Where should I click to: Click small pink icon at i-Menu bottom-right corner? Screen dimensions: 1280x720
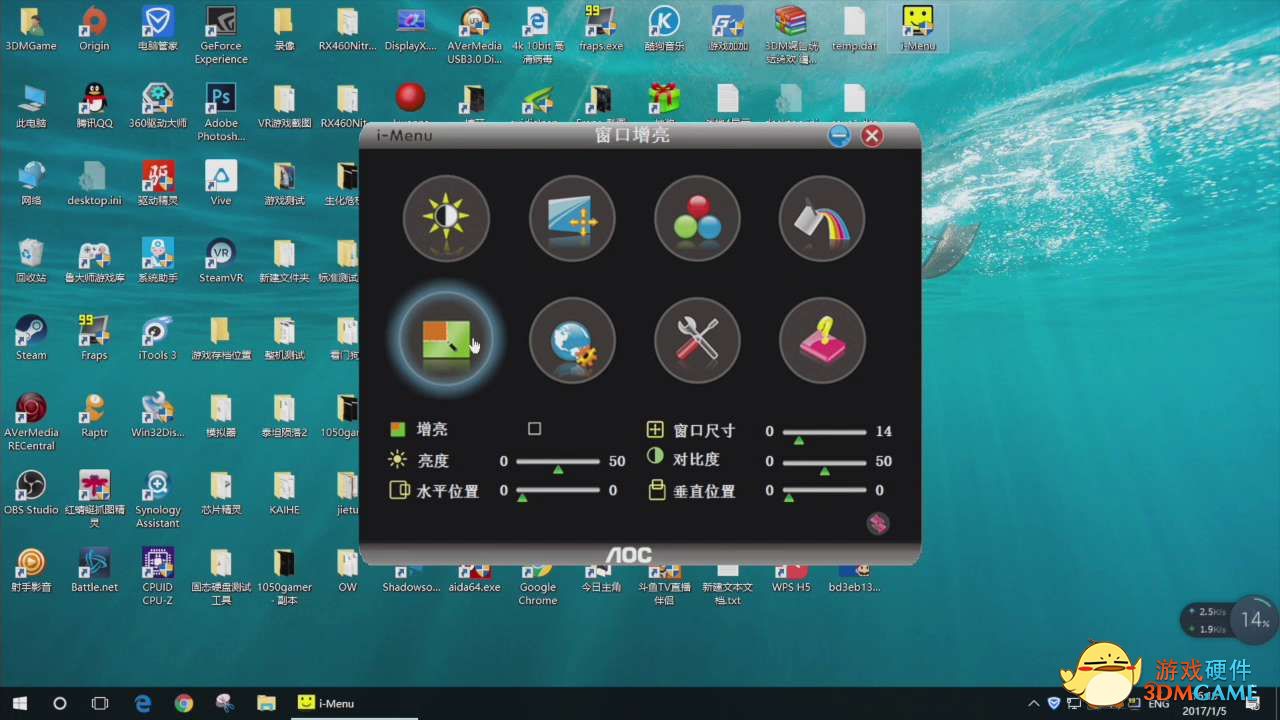tap(878, 523)
